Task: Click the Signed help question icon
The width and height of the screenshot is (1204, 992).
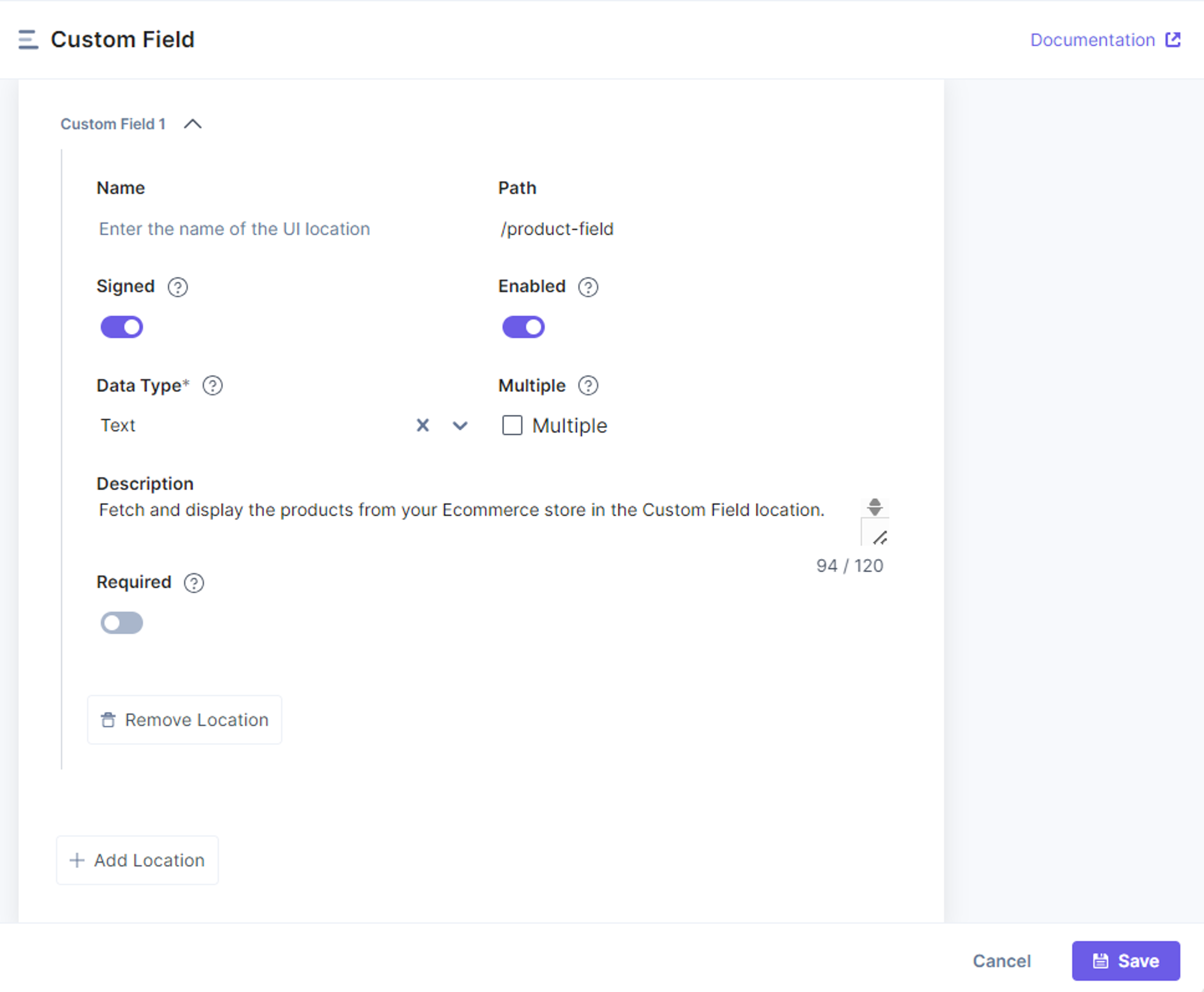Action: (x=177, y=287)
